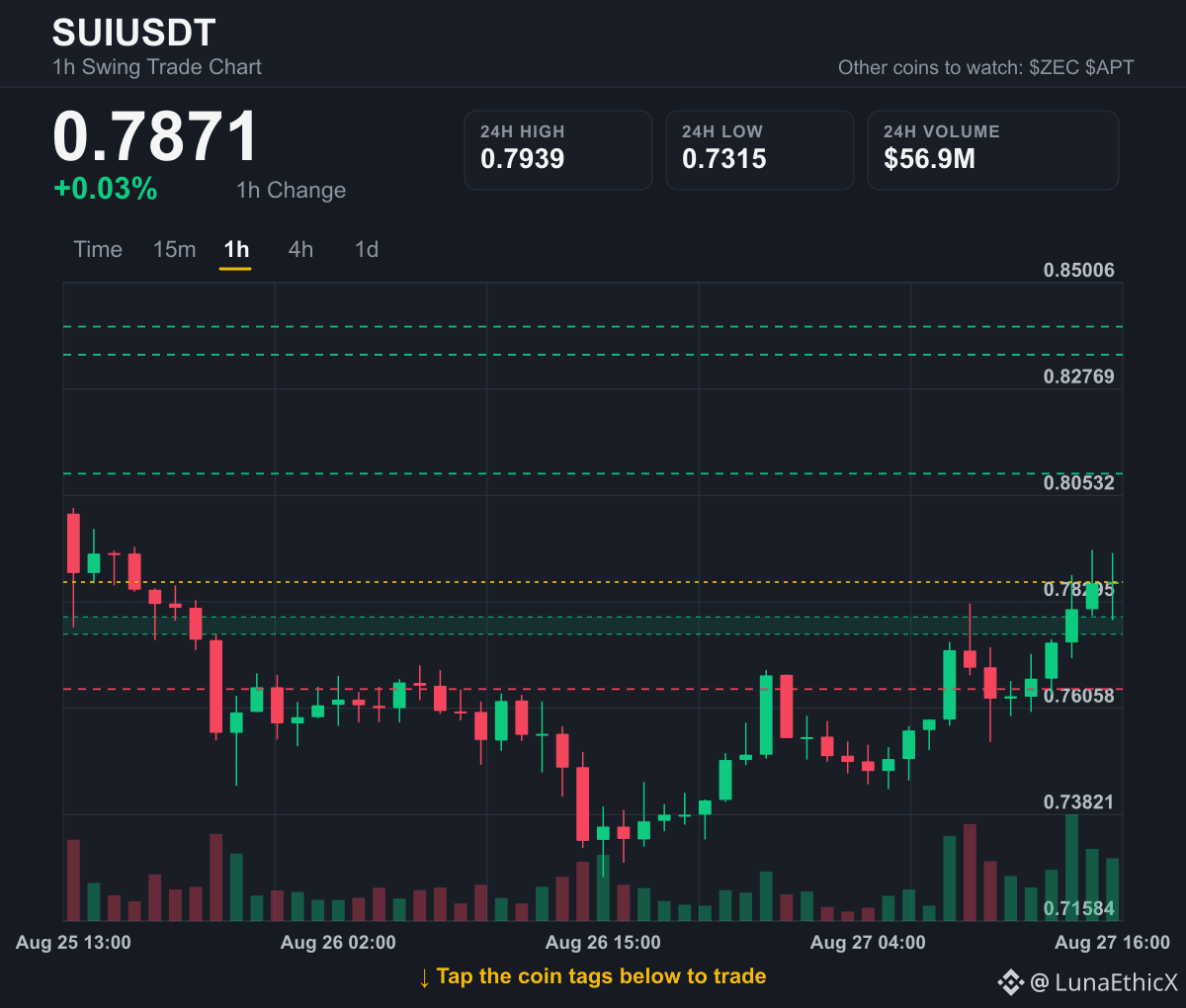Select the 15m timeframe tab
Screen dimensions: 1186x1008
(174, 249)
